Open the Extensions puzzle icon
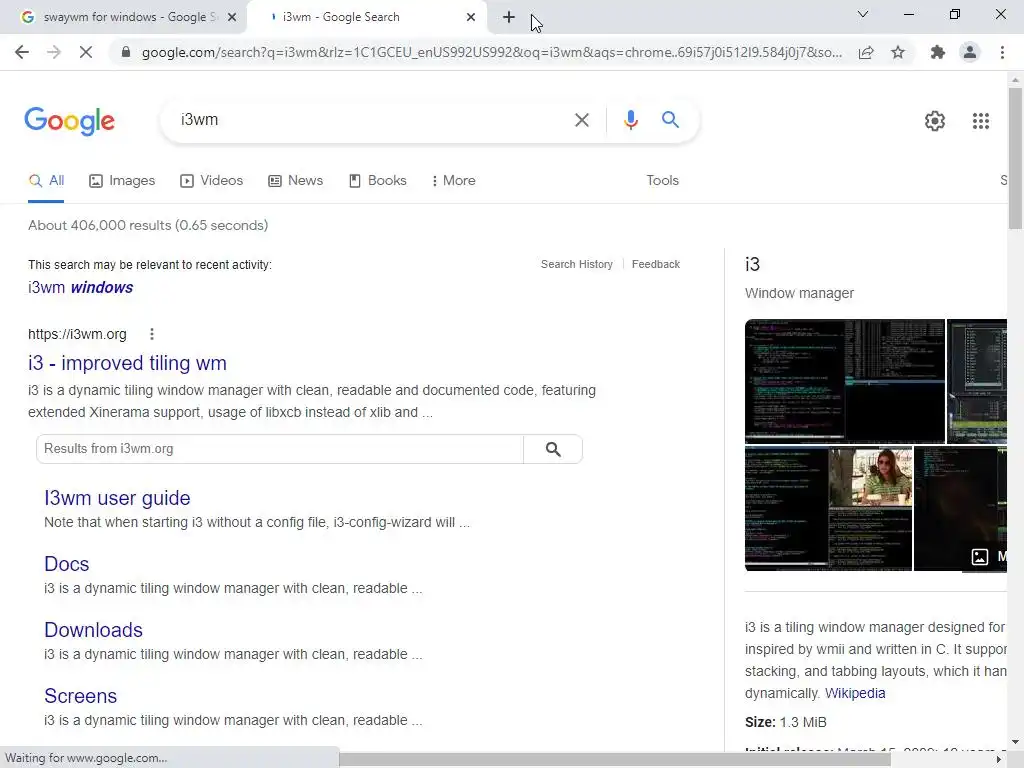 (938, 52)
